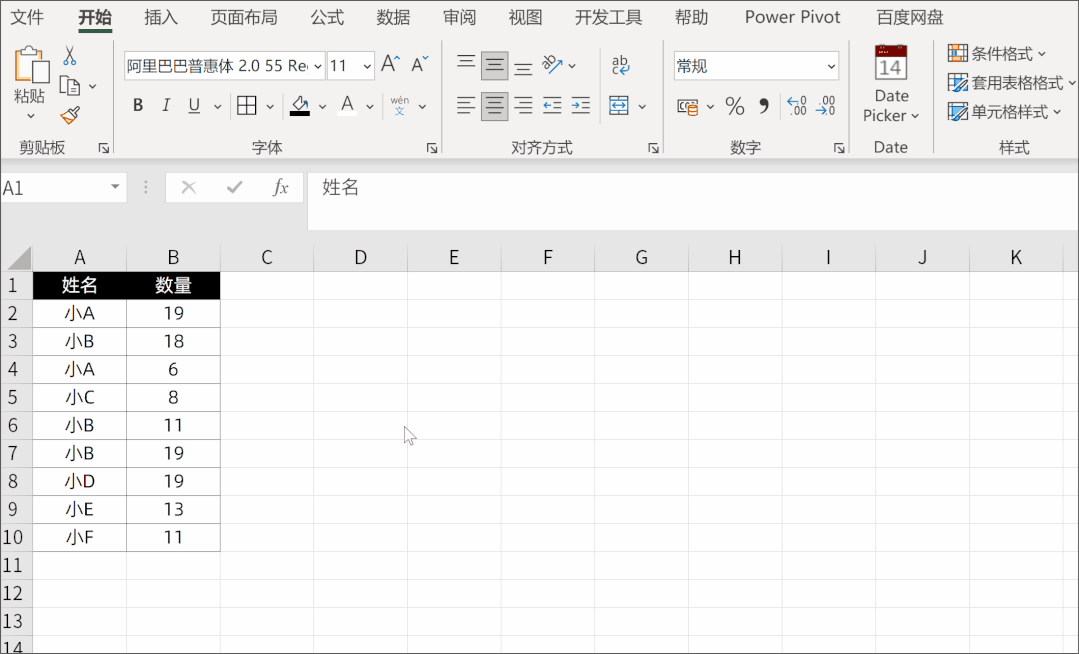Switch to the 插入 ribbon tab
The image size is (1079, 654).
click(x=161, y=17)
